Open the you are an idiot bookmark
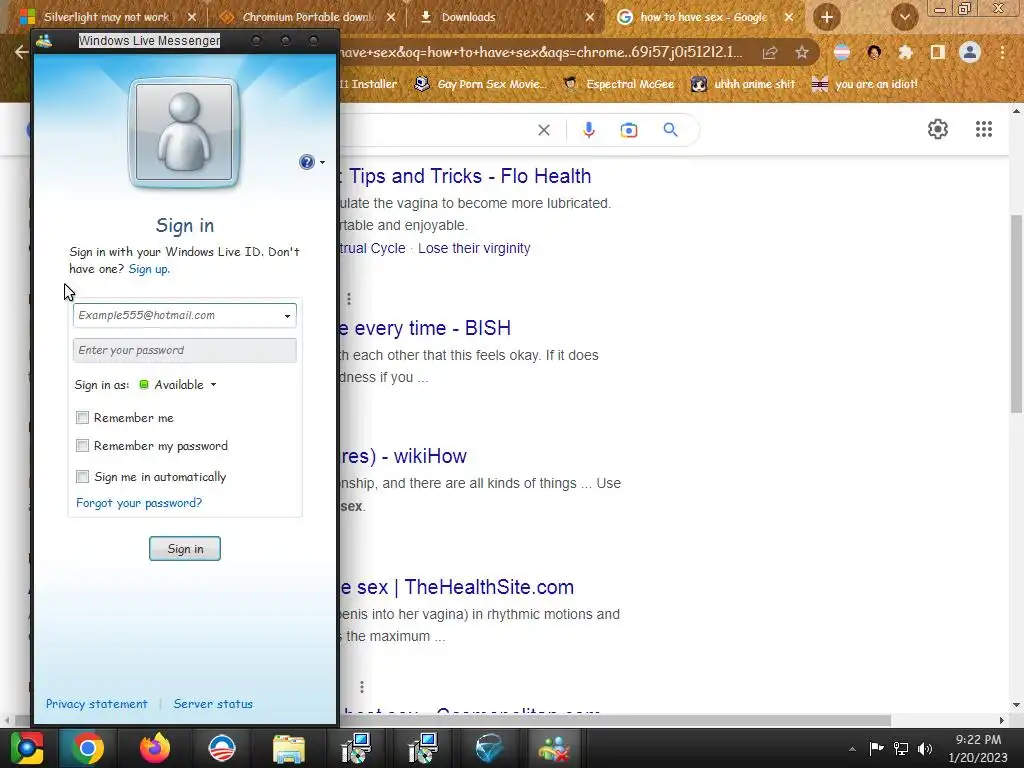1024x768 pixels. click(x=864, y=84)
